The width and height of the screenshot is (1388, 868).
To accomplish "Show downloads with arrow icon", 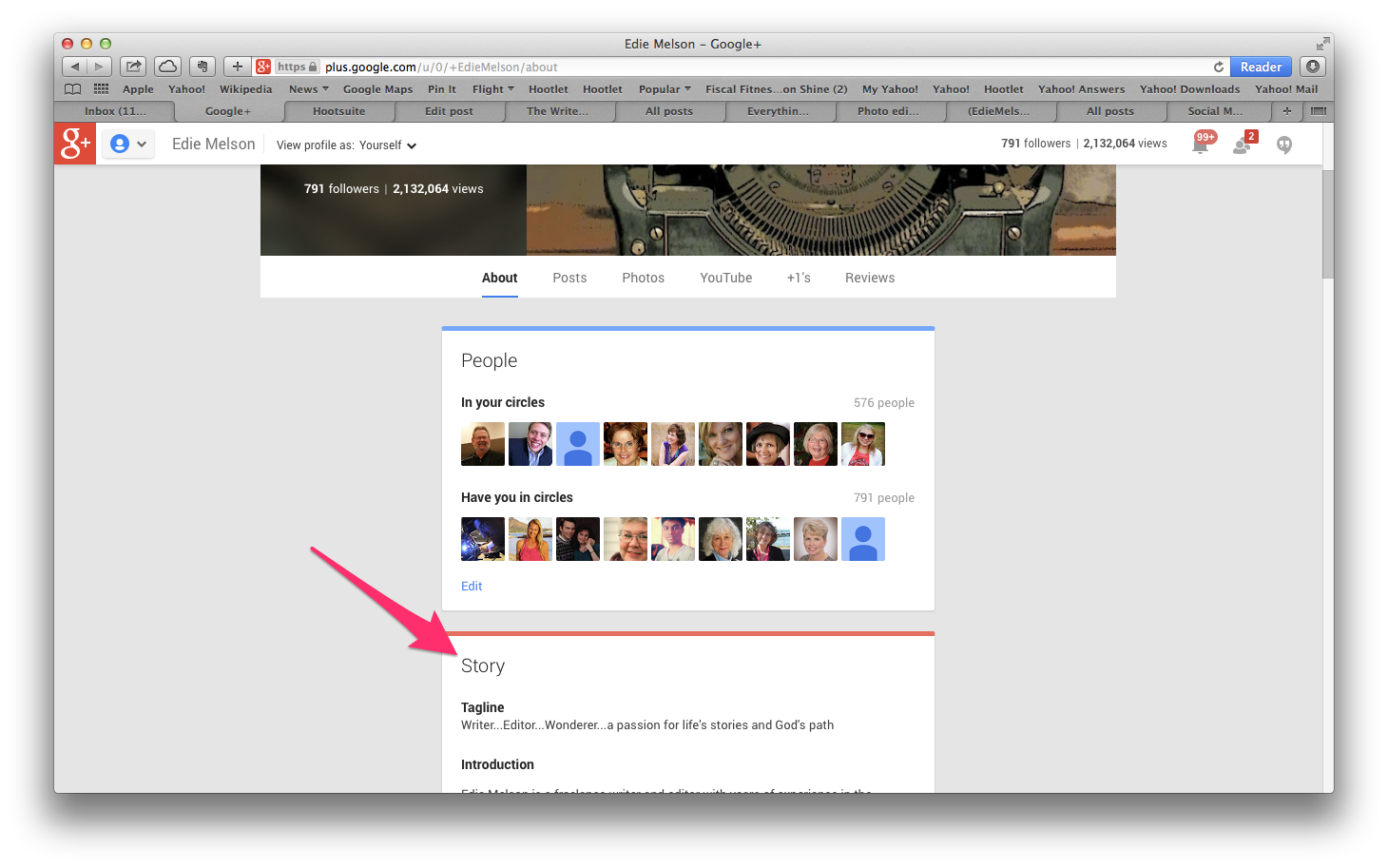I will [x=1313, y=67].
